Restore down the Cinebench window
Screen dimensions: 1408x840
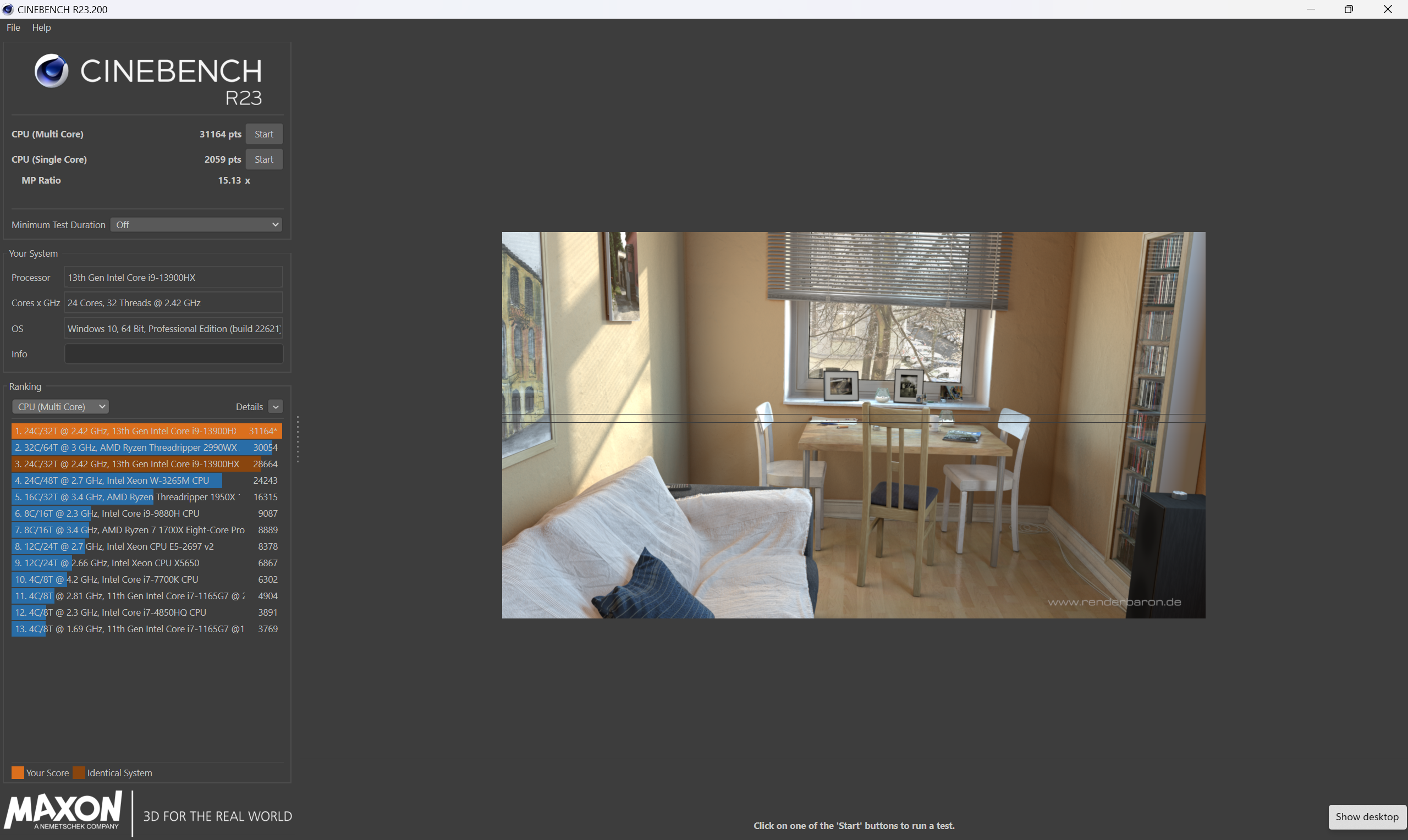pos(1349,9)
